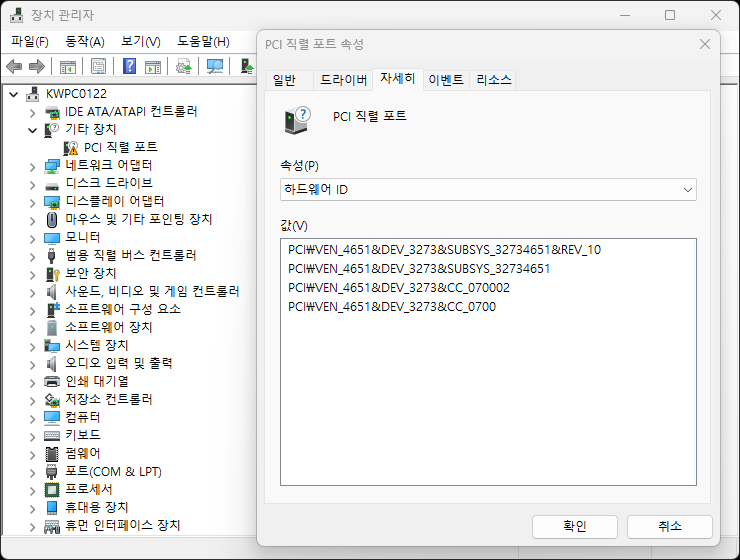
Task: Select hardware ID value ending CC_0700
Action: [392, 307]
